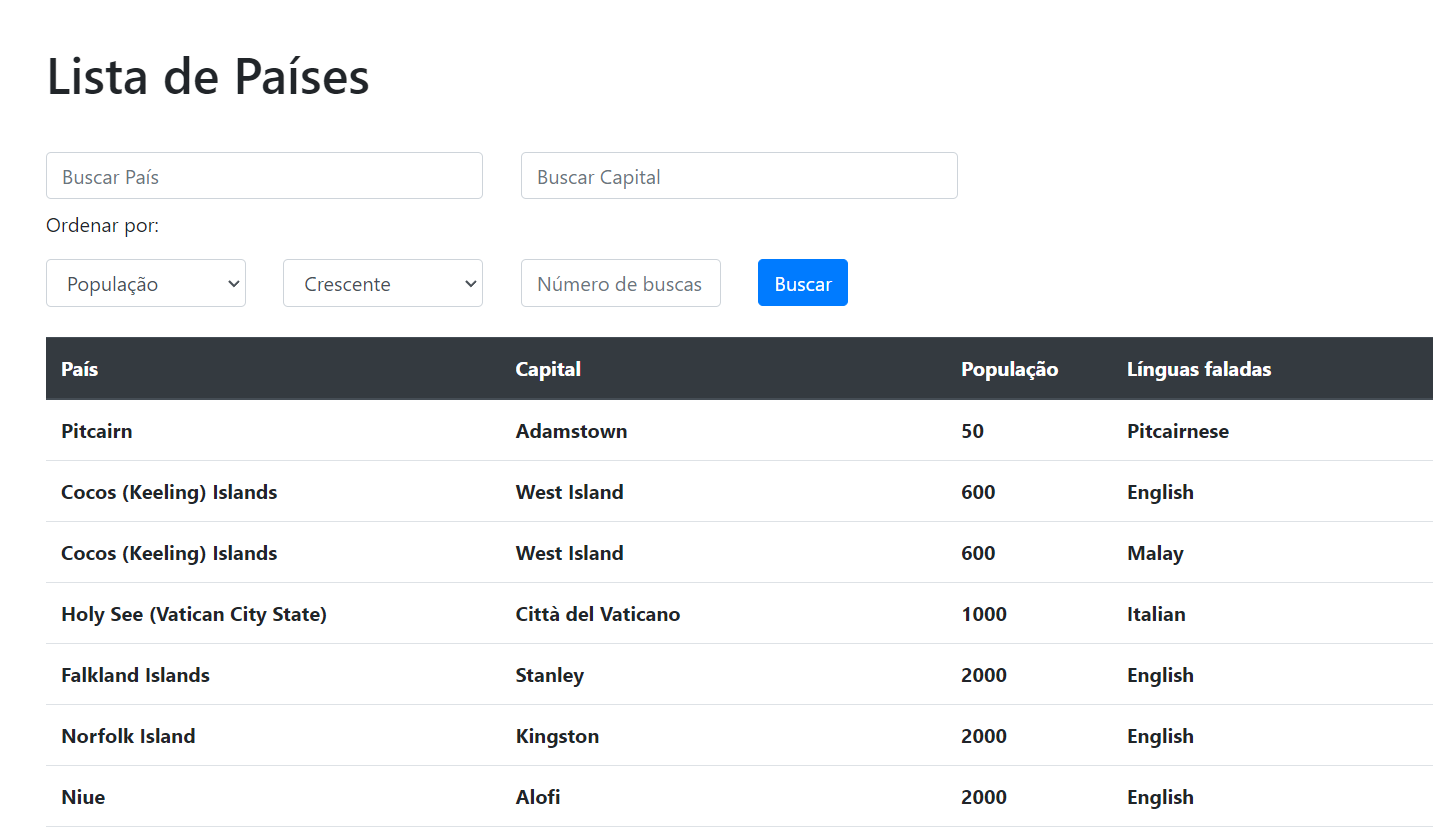Image resolution: width=1443 pixels, height=832 pixels.
Task: Click West Island in the Malay row
Action: 570,553
